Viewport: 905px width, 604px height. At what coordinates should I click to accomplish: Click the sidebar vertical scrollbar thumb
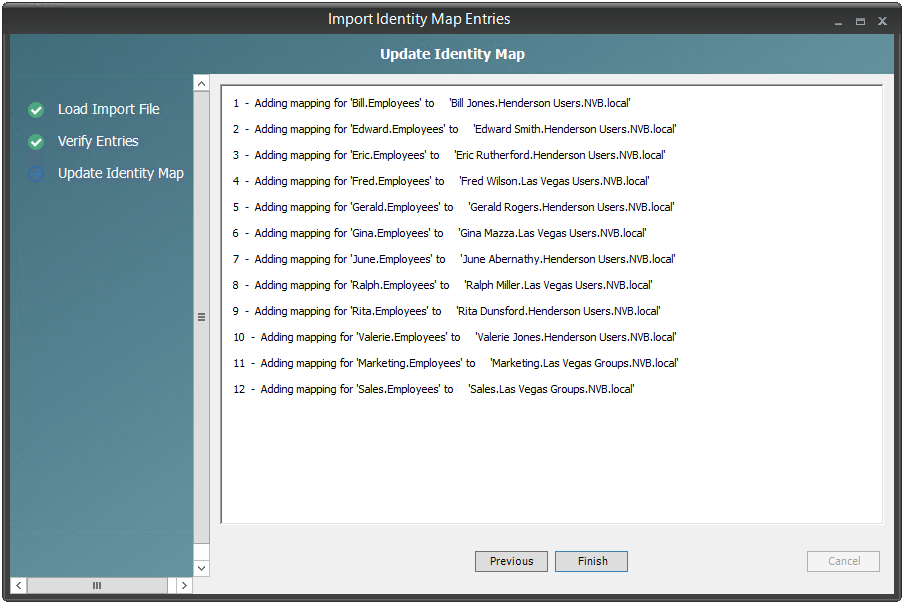coord(201,317)
